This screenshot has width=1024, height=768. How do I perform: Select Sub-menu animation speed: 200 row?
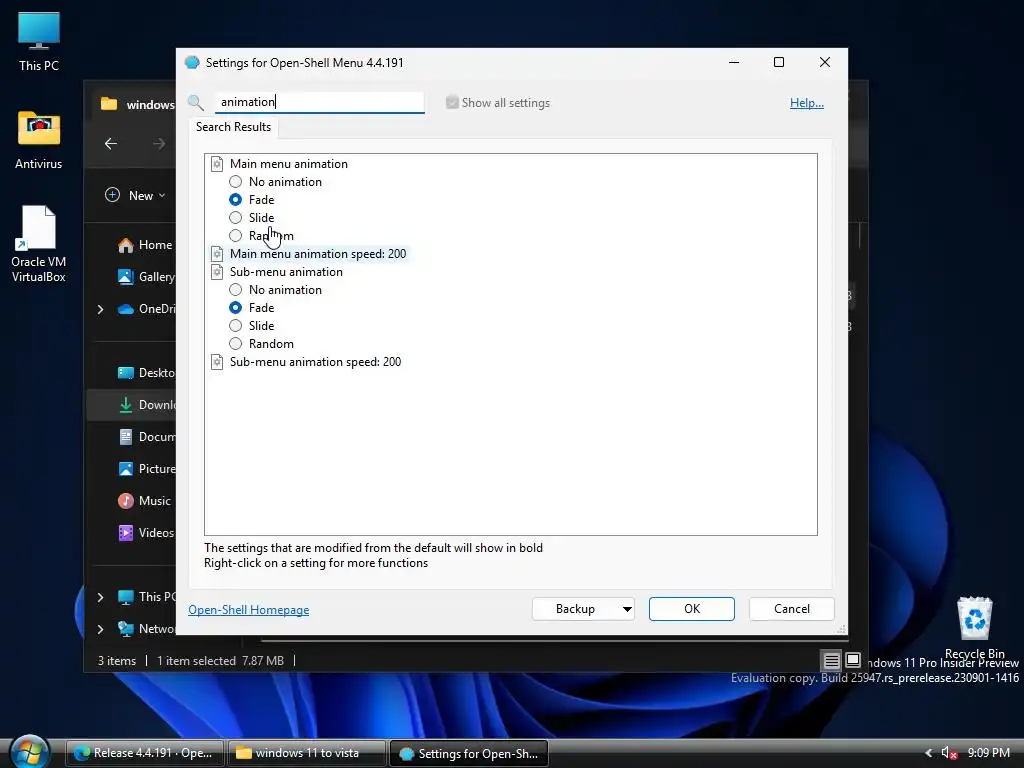(315, 362)
